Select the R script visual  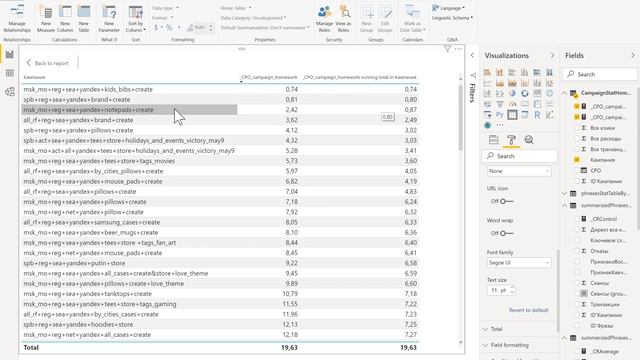tap(537, 115)
